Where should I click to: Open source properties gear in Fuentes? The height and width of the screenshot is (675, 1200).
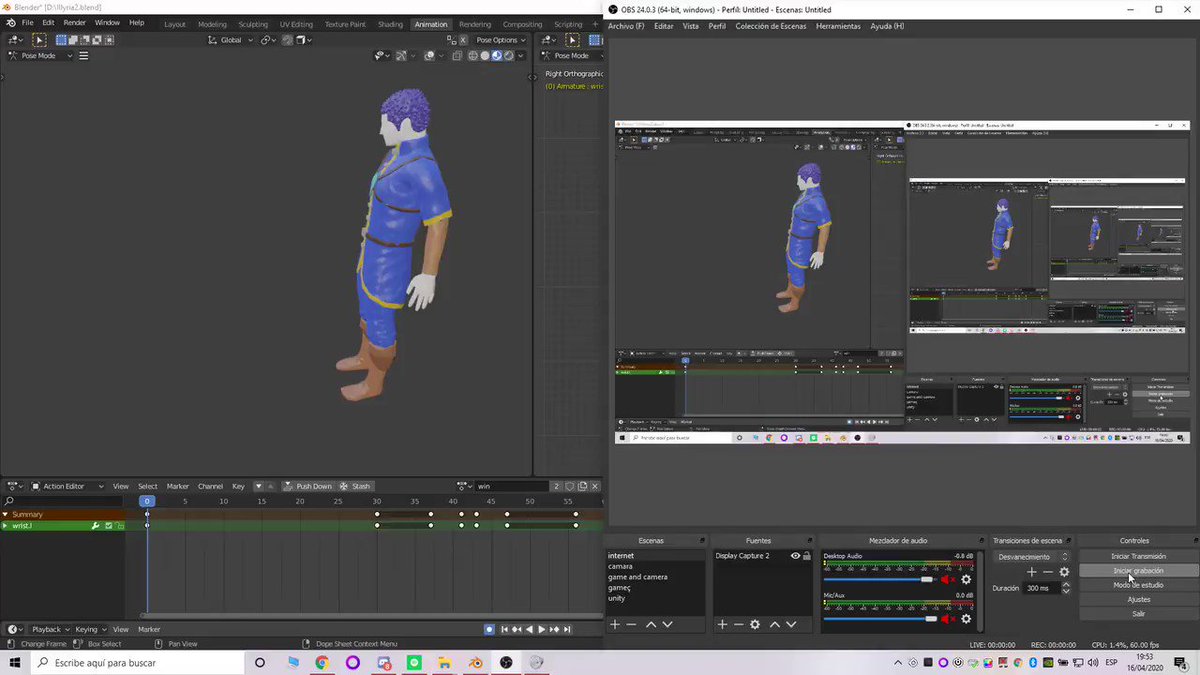tap(755, 624)
